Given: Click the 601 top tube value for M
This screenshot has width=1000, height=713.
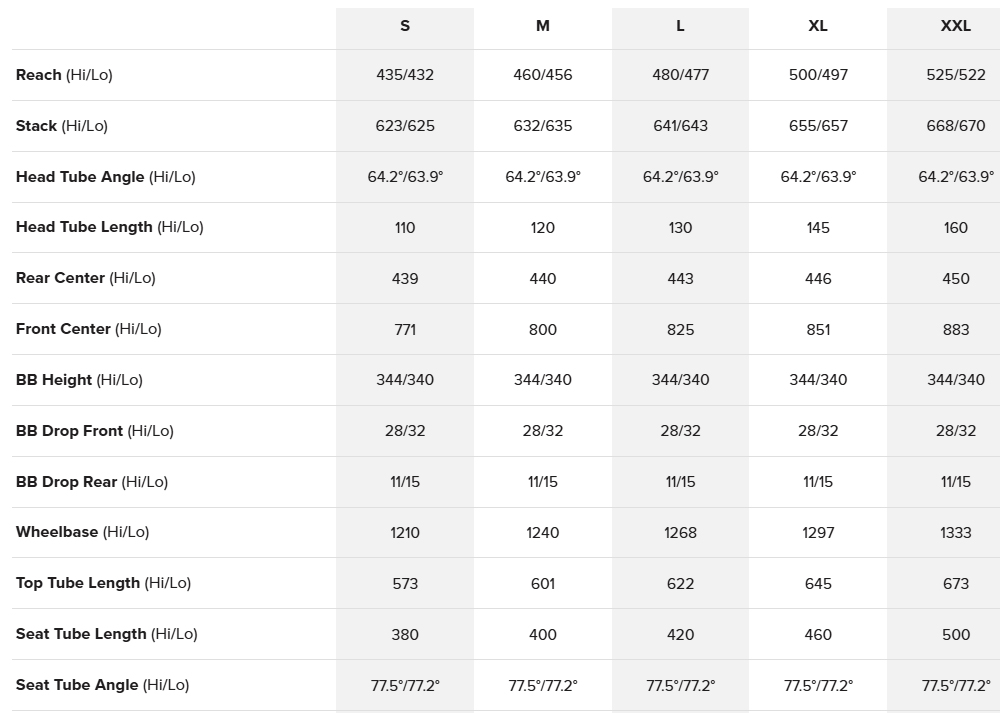Looking at the screenshot, I should coord(543,583).
